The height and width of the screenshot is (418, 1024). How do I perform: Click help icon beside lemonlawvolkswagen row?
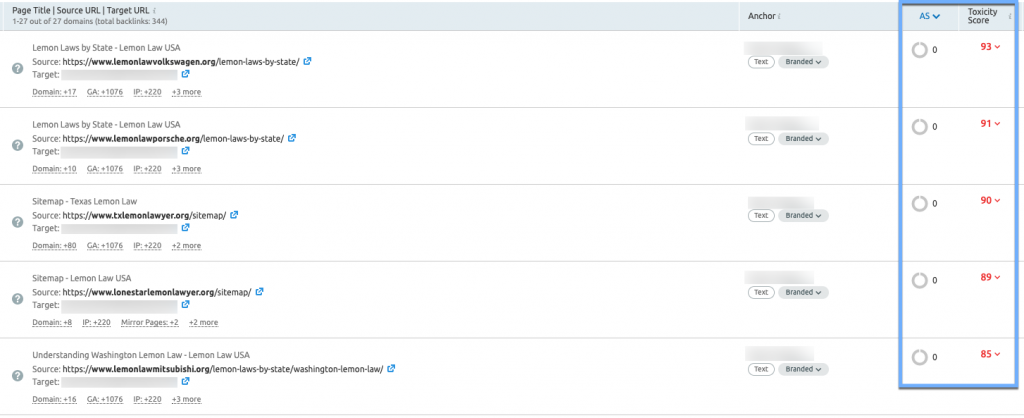click(x=17, y=68)
